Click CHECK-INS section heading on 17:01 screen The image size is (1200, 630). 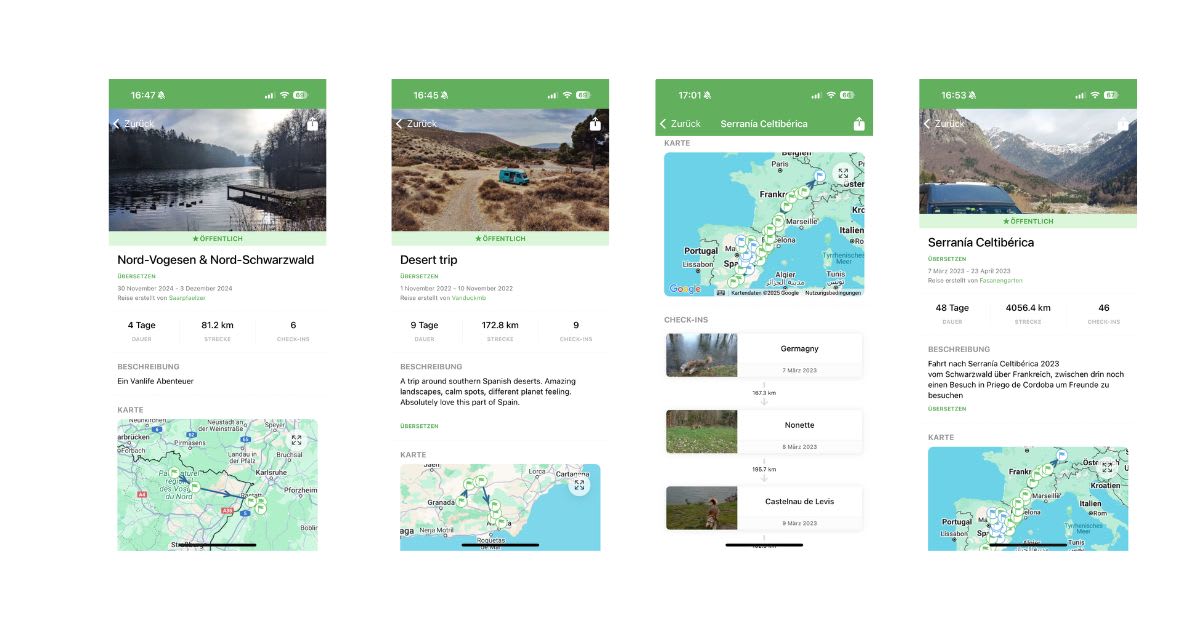coord(686,320)
